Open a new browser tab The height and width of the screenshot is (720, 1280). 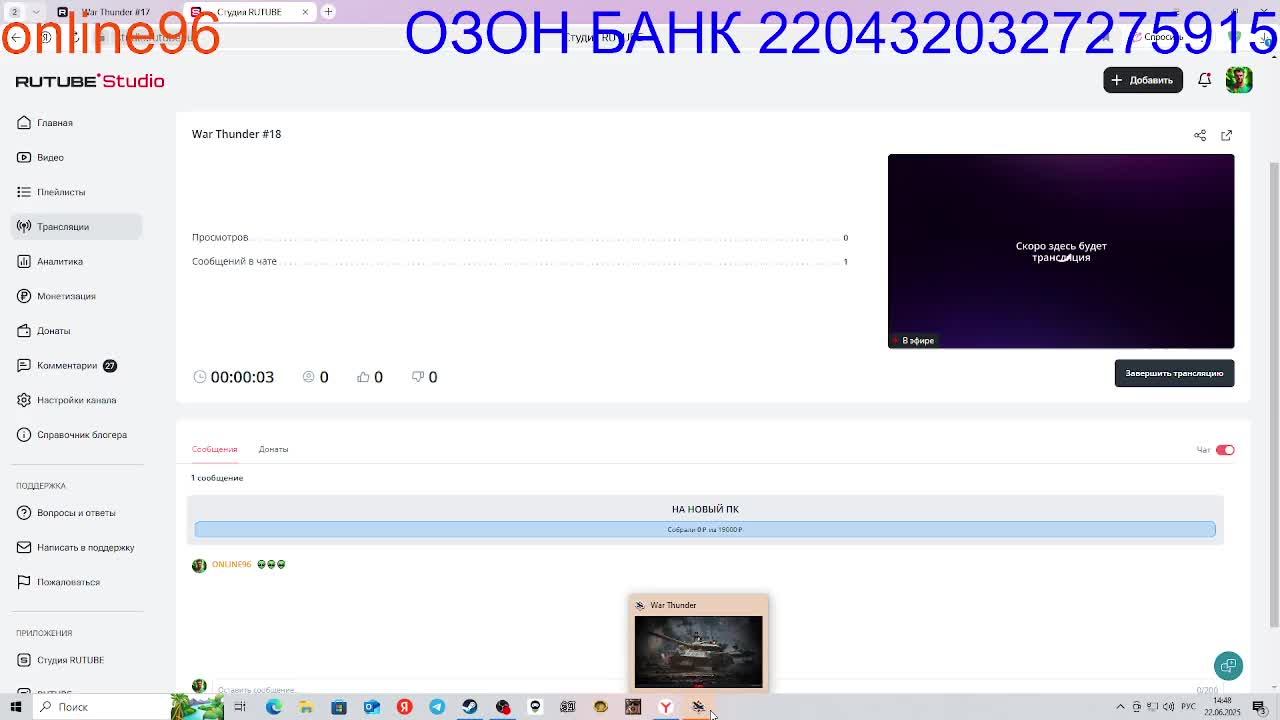pos(328,12)
